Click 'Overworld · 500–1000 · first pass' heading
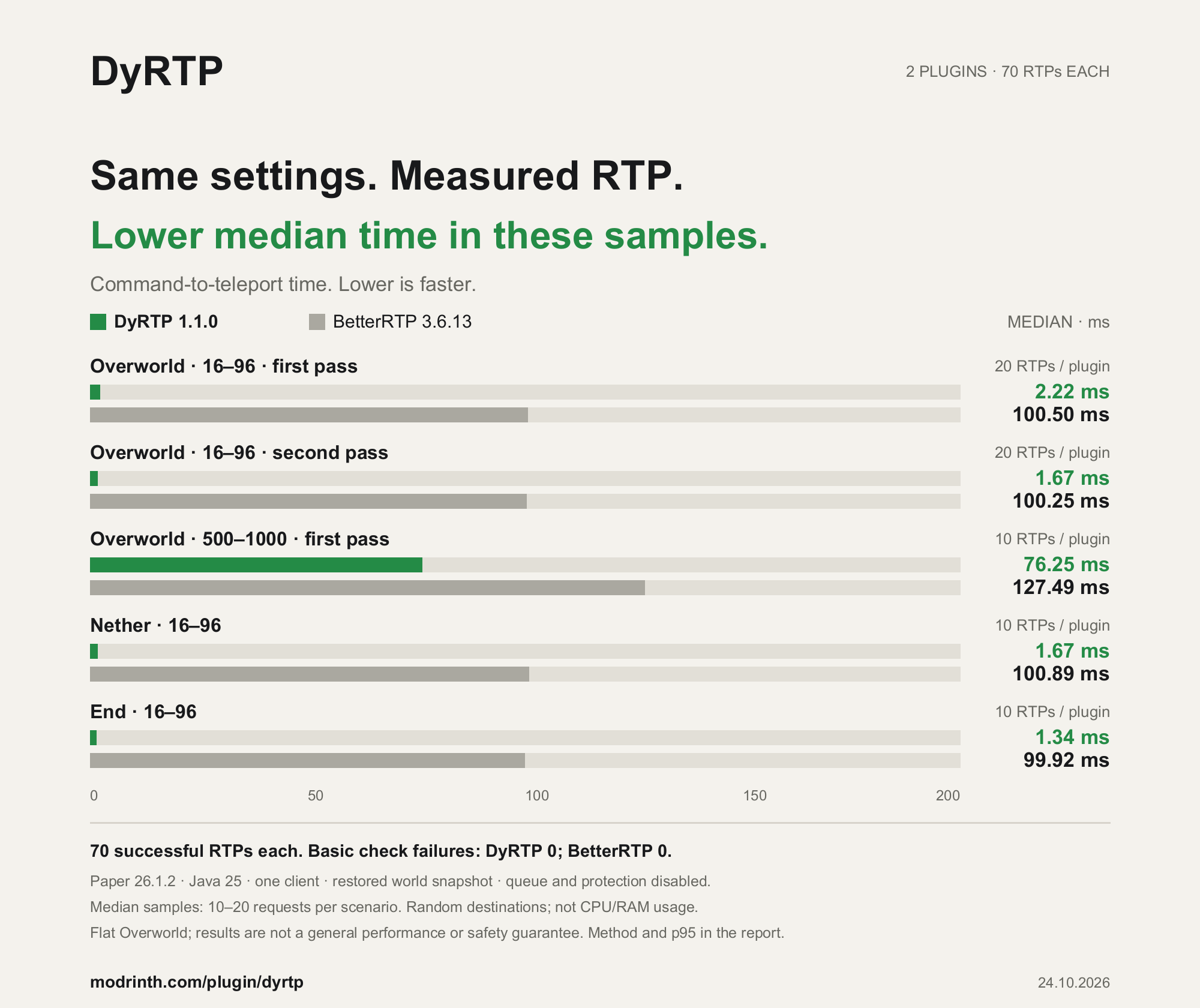The image size is (1200, 1008). 239,539
